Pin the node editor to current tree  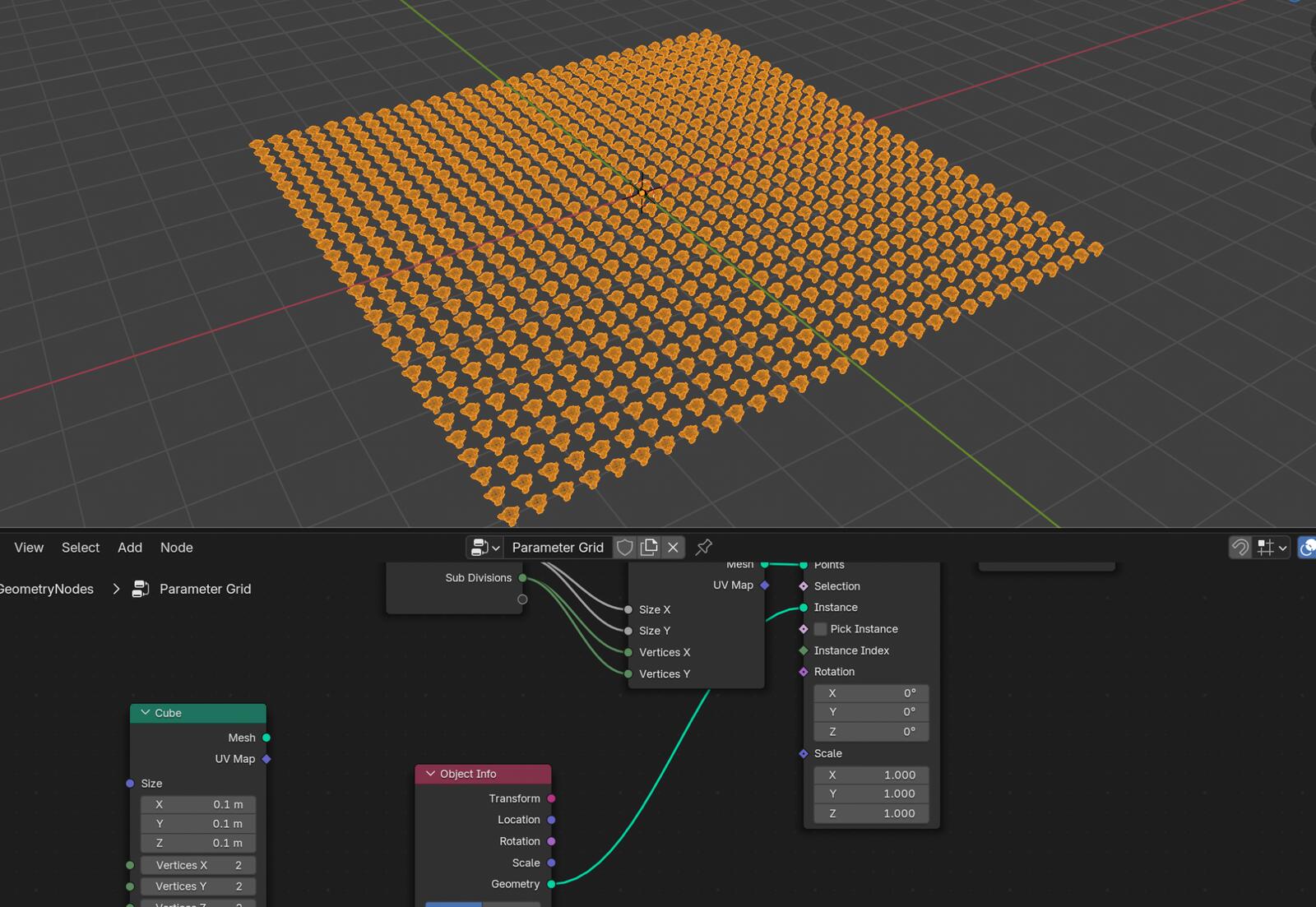(704, 548)
